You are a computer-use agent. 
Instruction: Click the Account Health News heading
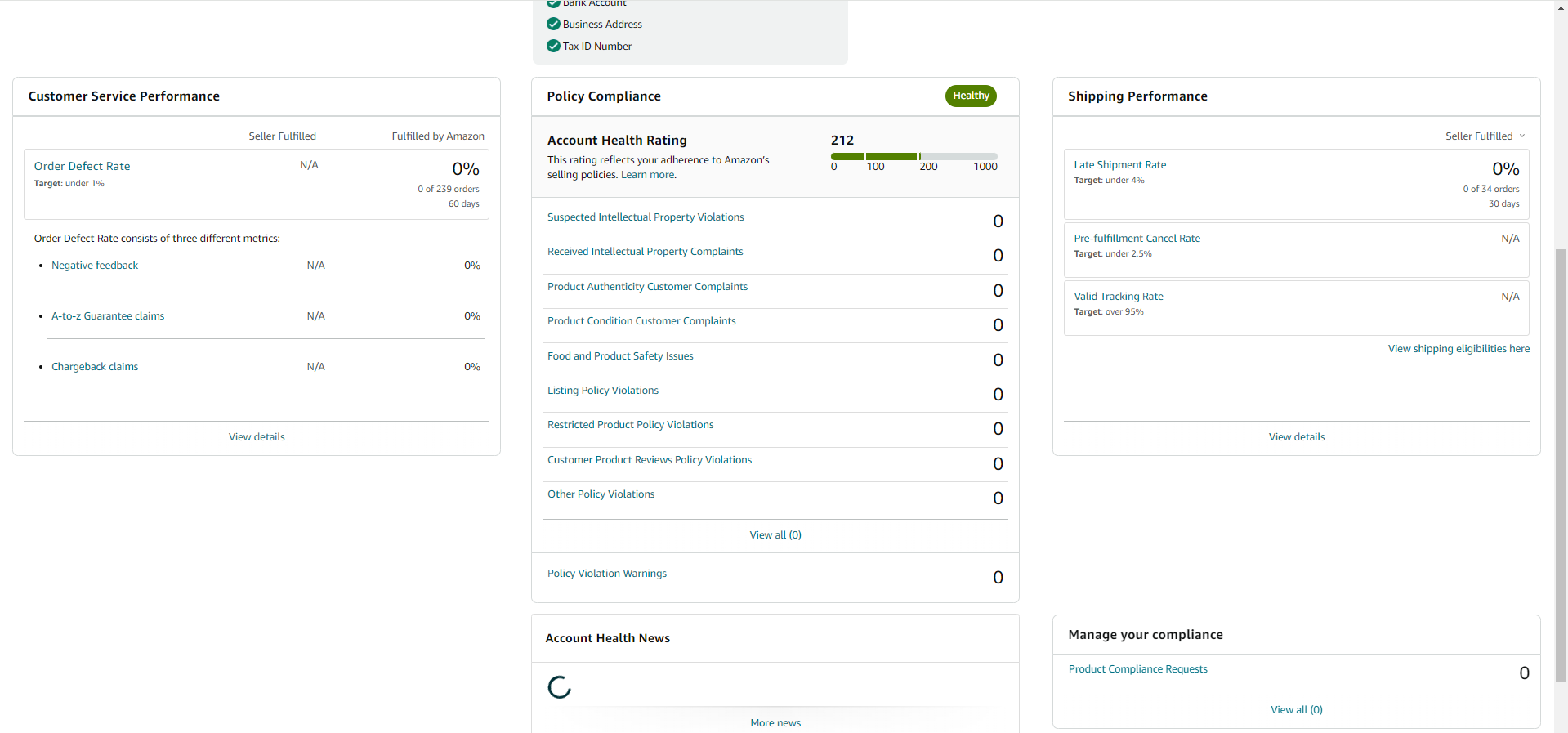607,638
